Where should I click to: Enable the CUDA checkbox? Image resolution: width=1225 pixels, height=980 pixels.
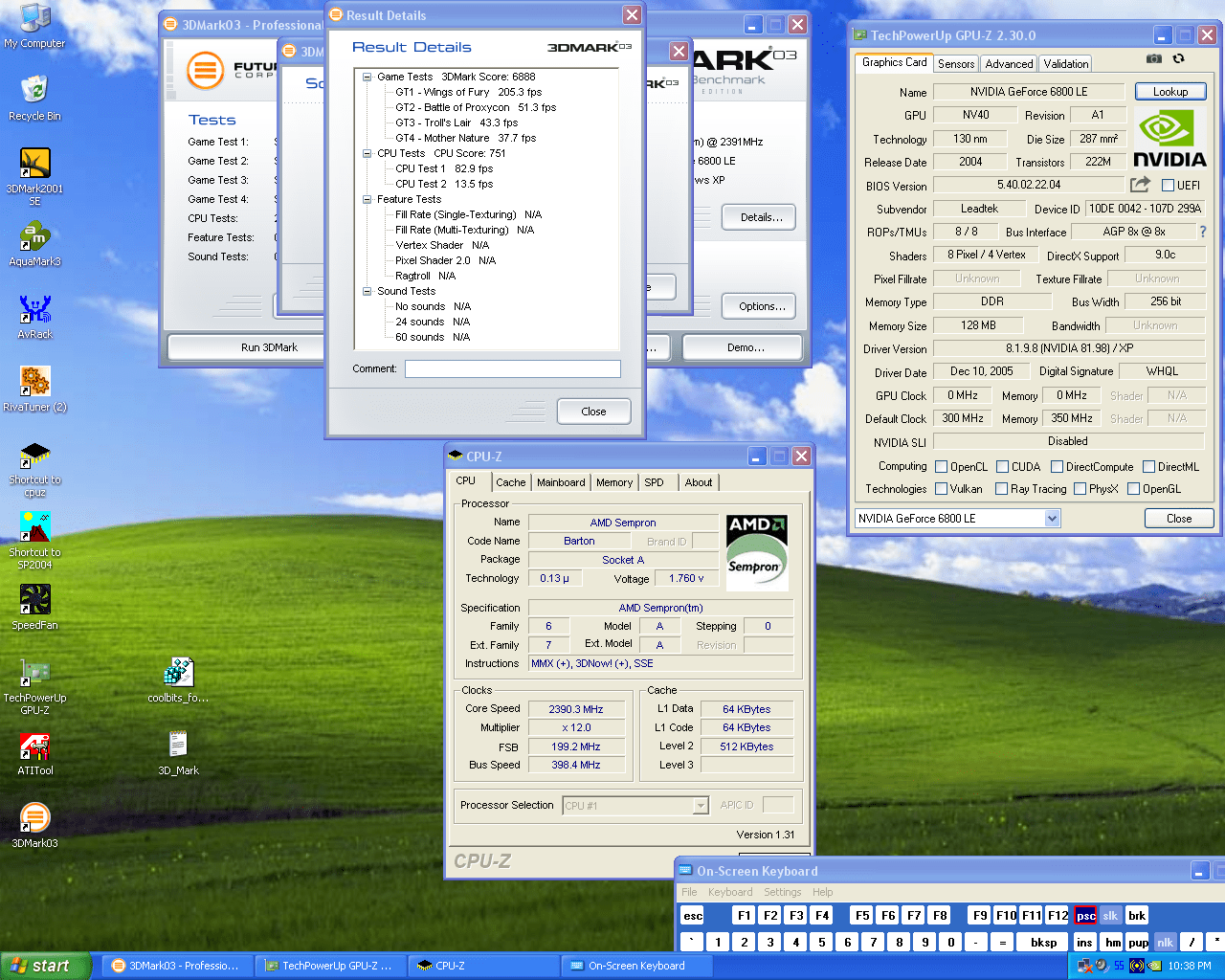tap(1002, 467)
